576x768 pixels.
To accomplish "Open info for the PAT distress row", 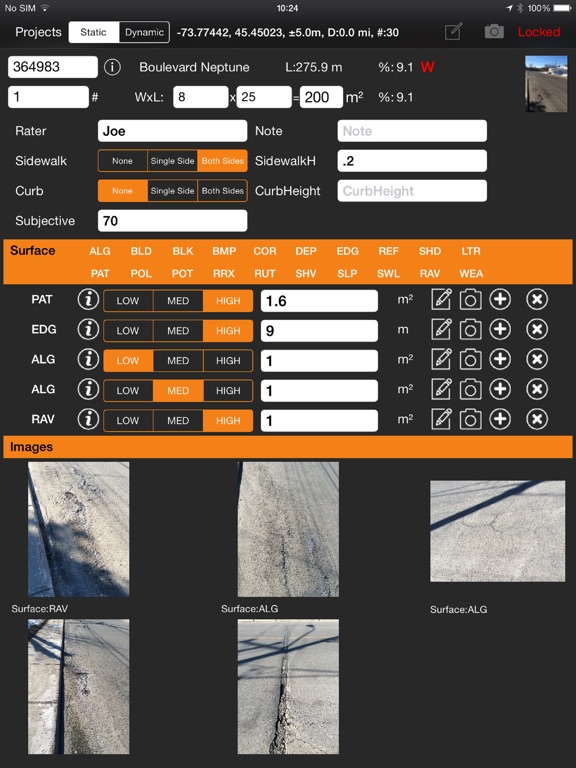I will coord(88,300).
